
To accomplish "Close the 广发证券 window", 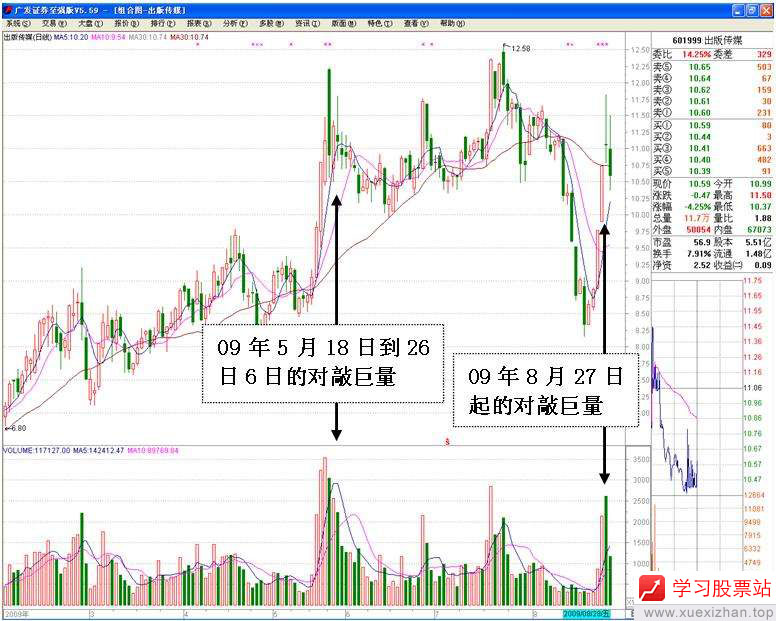I will coord(766,10).
